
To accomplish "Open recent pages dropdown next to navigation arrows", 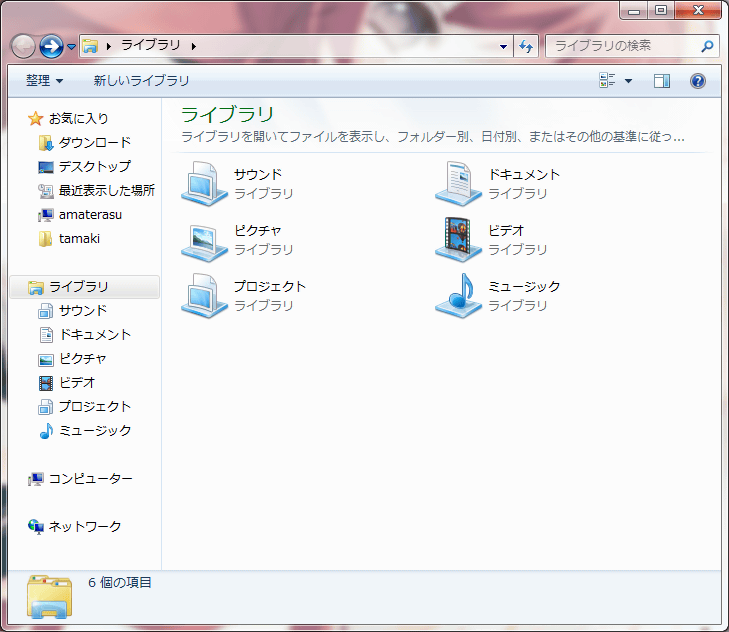I will (72, 47).
